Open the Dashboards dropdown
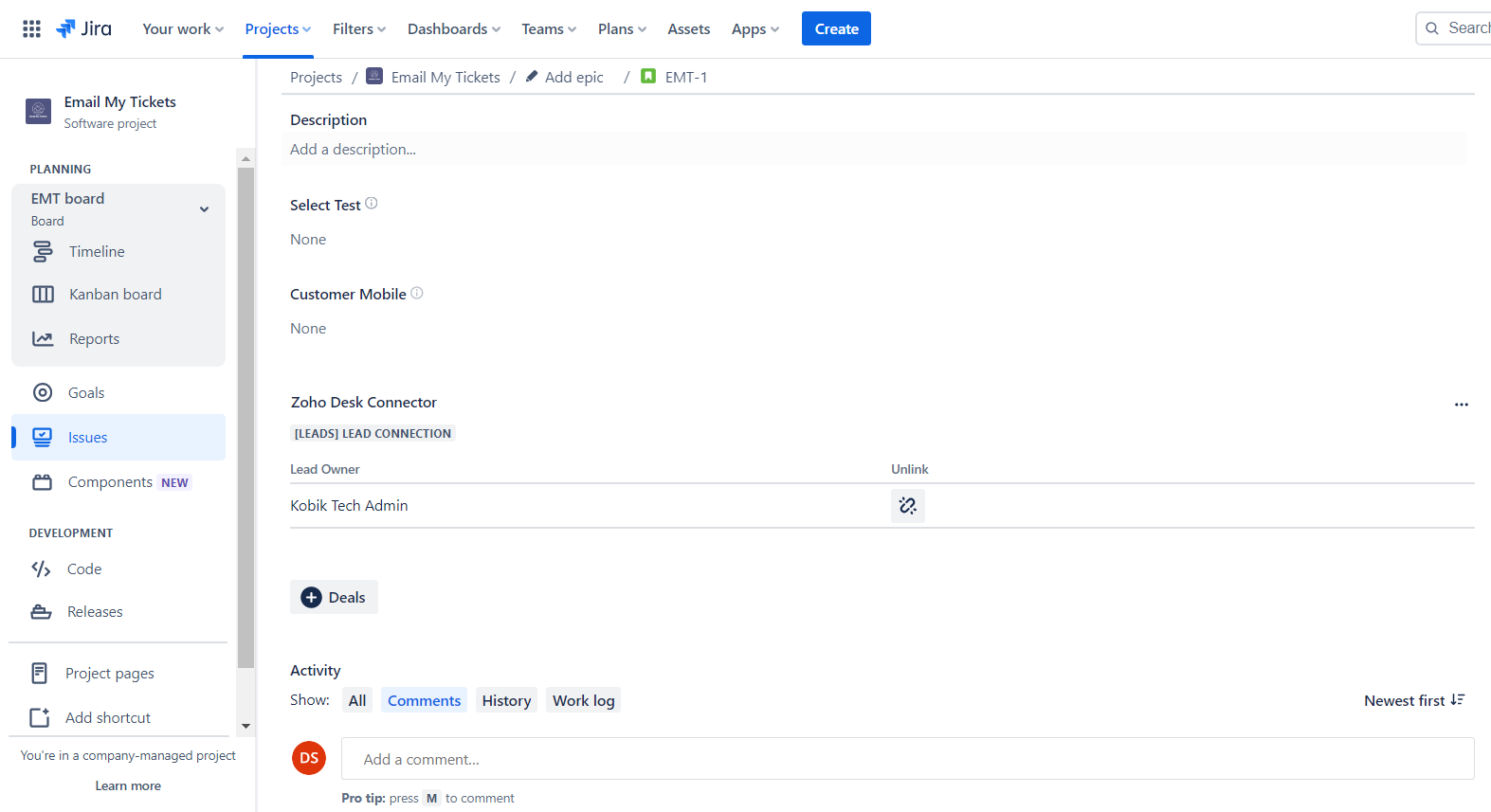 pos(454,28)
